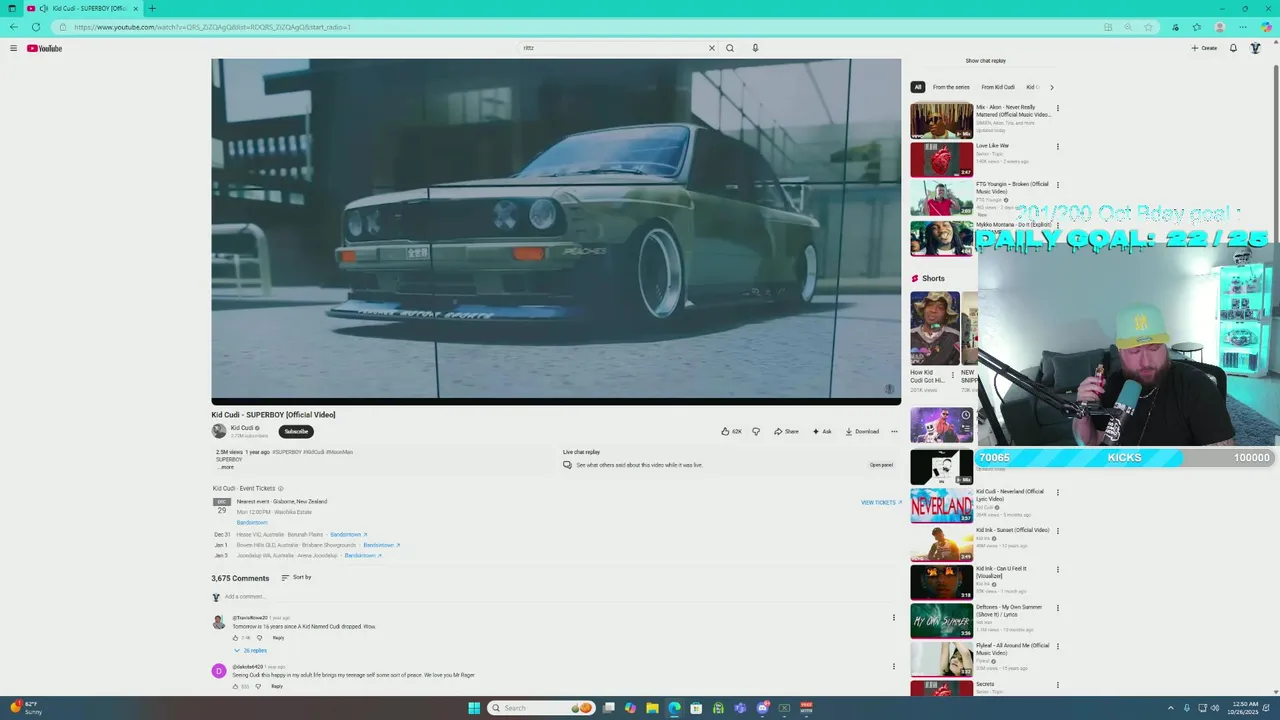The height and width of the screenshot is (720, 1280).
Task: Open the Windows Start menu
Action: 474,708
